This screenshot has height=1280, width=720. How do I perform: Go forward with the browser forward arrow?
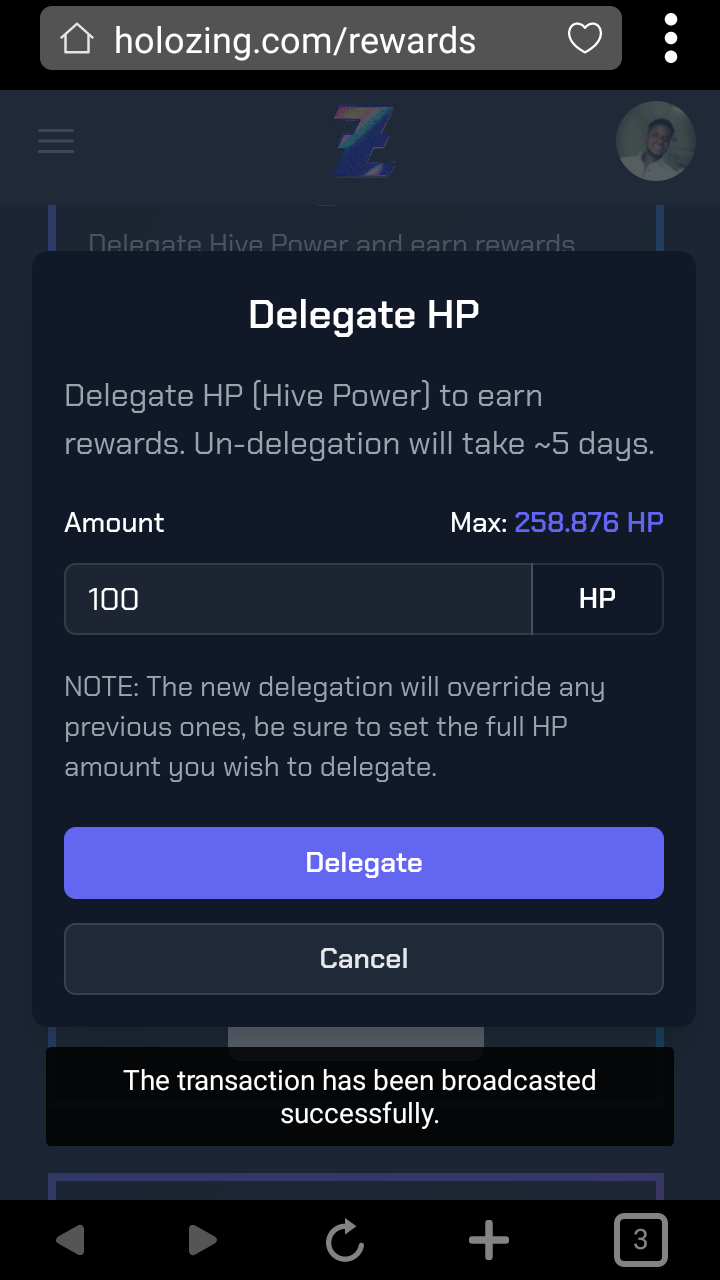[202, 1241]
